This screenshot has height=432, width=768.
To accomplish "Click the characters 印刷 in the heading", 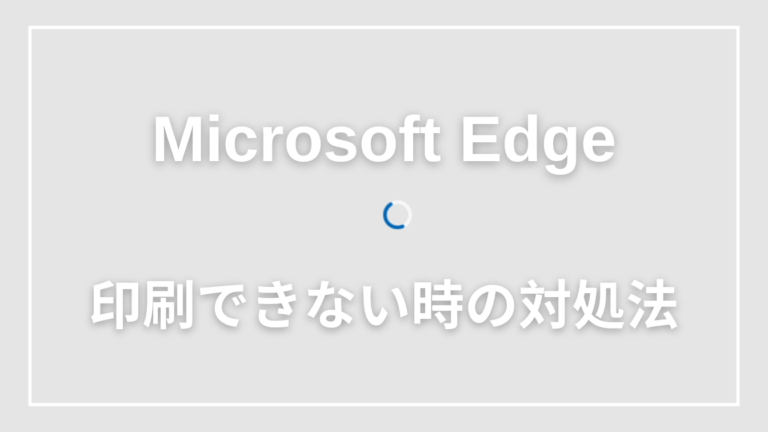I will click(142, 305).
